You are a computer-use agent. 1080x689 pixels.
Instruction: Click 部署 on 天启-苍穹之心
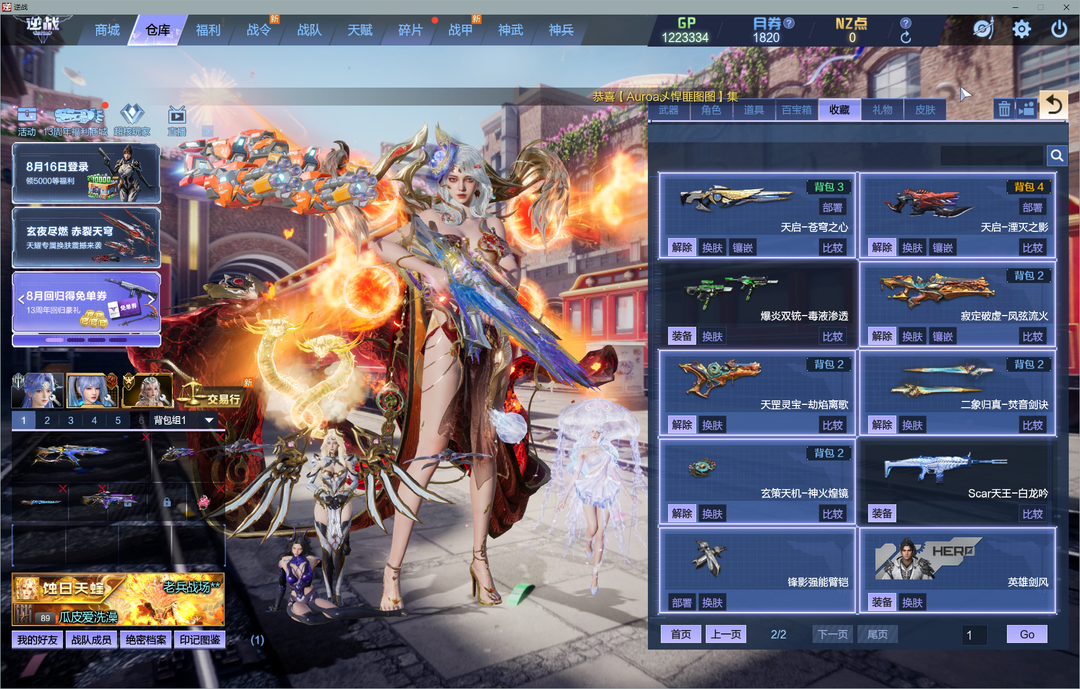832,207
